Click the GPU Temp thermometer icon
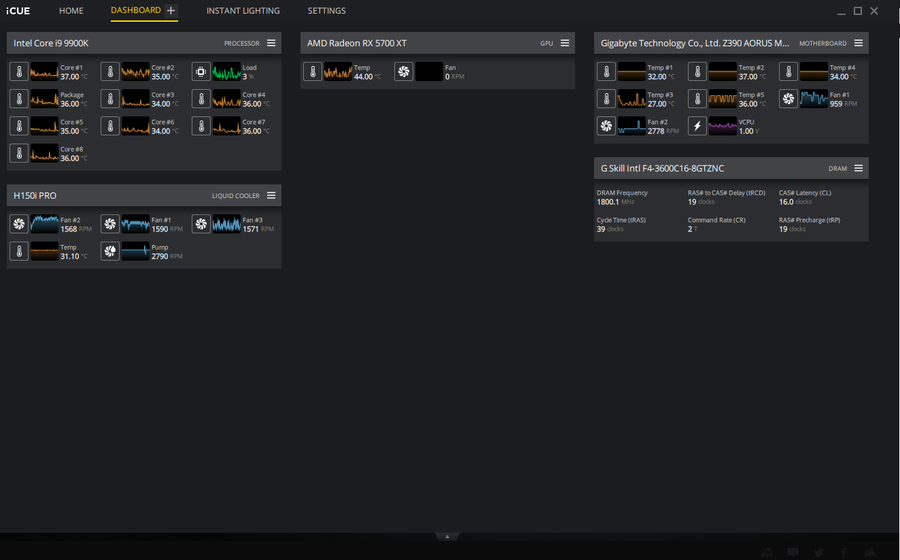 pyautogui.click(x=312, y=72)
